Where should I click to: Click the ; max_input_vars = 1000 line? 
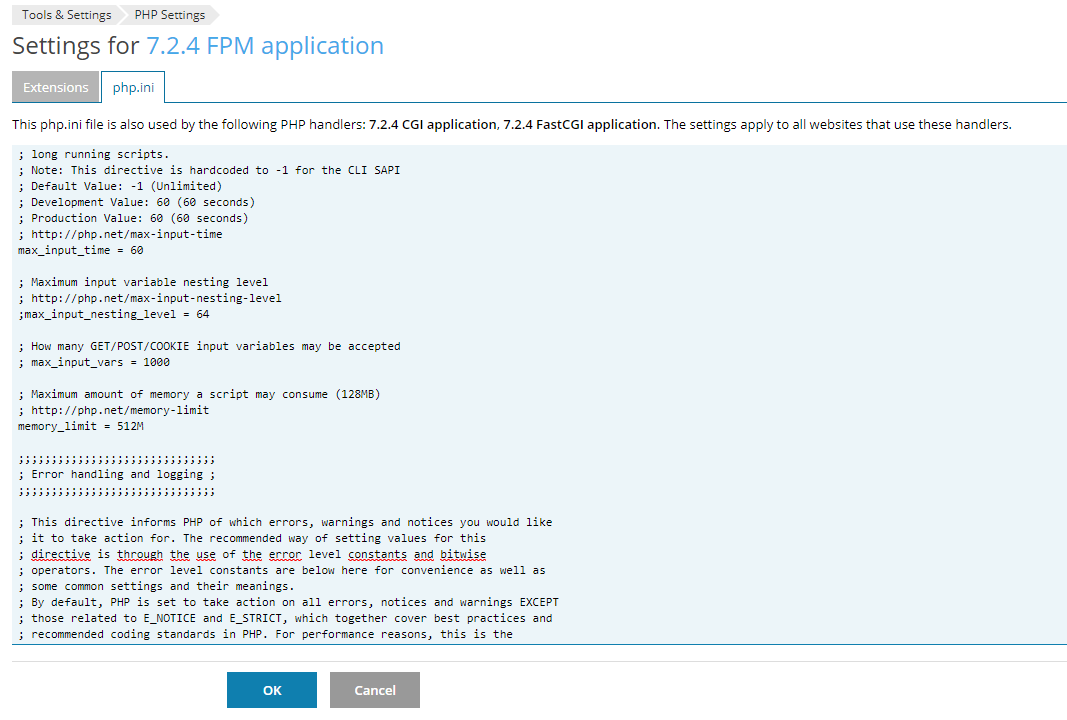[x=94, y=362]
